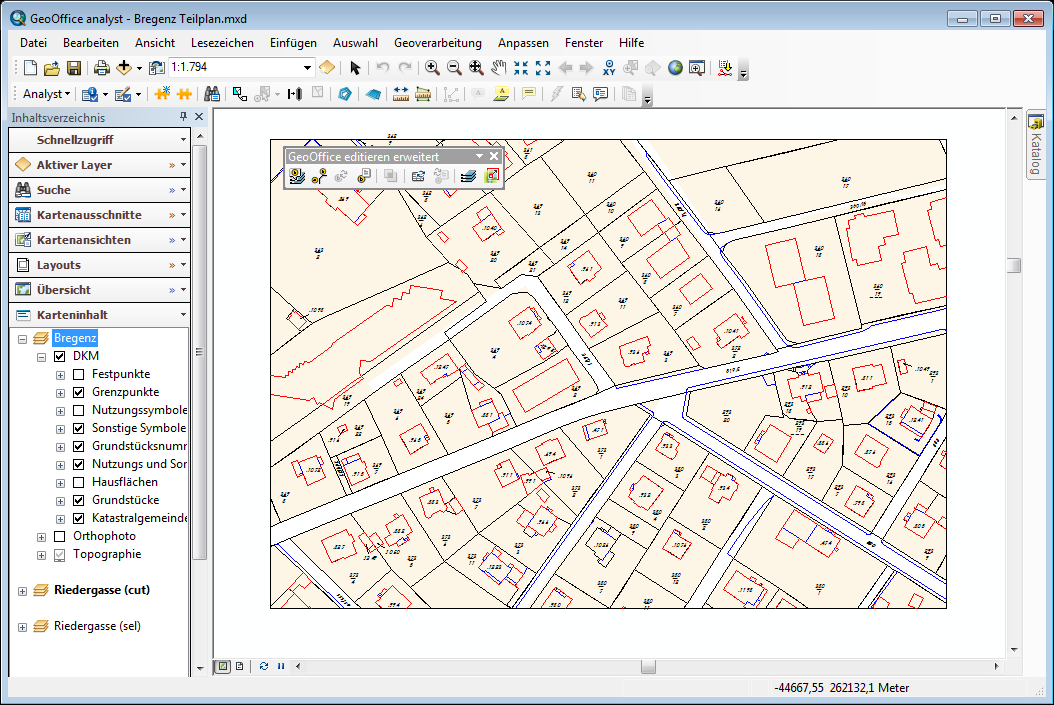
Task: Click the first icon in GeoOffice editieren erweitert
Action: (x=296, y=176)
